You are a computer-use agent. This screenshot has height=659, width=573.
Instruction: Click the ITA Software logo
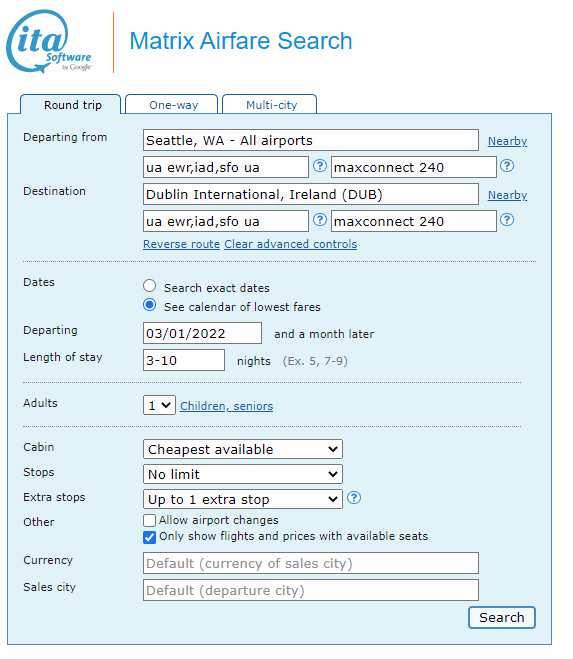(x=49, y=42)
